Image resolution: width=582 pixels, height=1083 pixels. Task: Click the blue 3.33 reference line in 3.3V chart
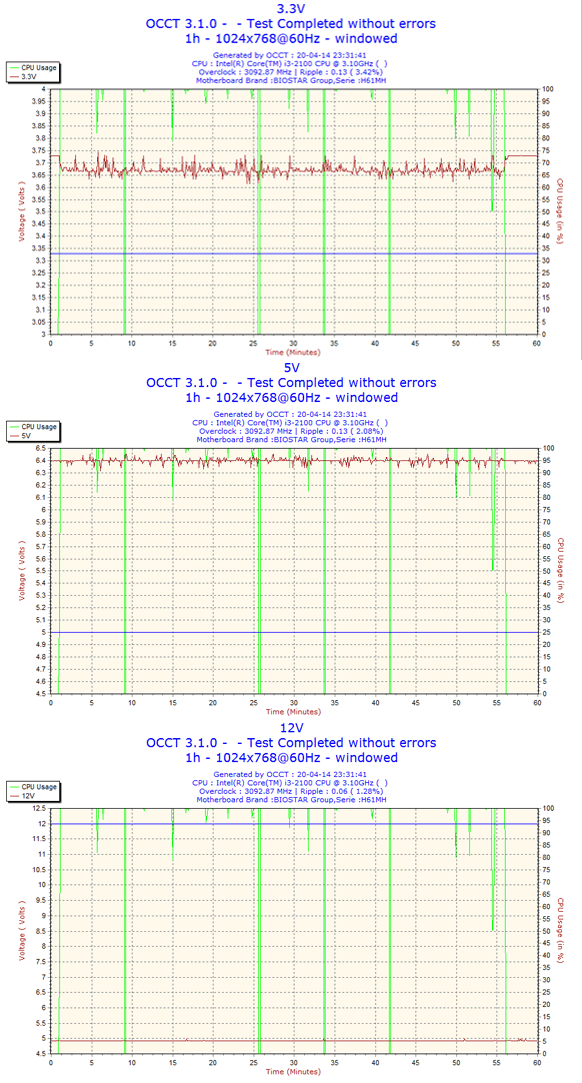coord(293,253)
